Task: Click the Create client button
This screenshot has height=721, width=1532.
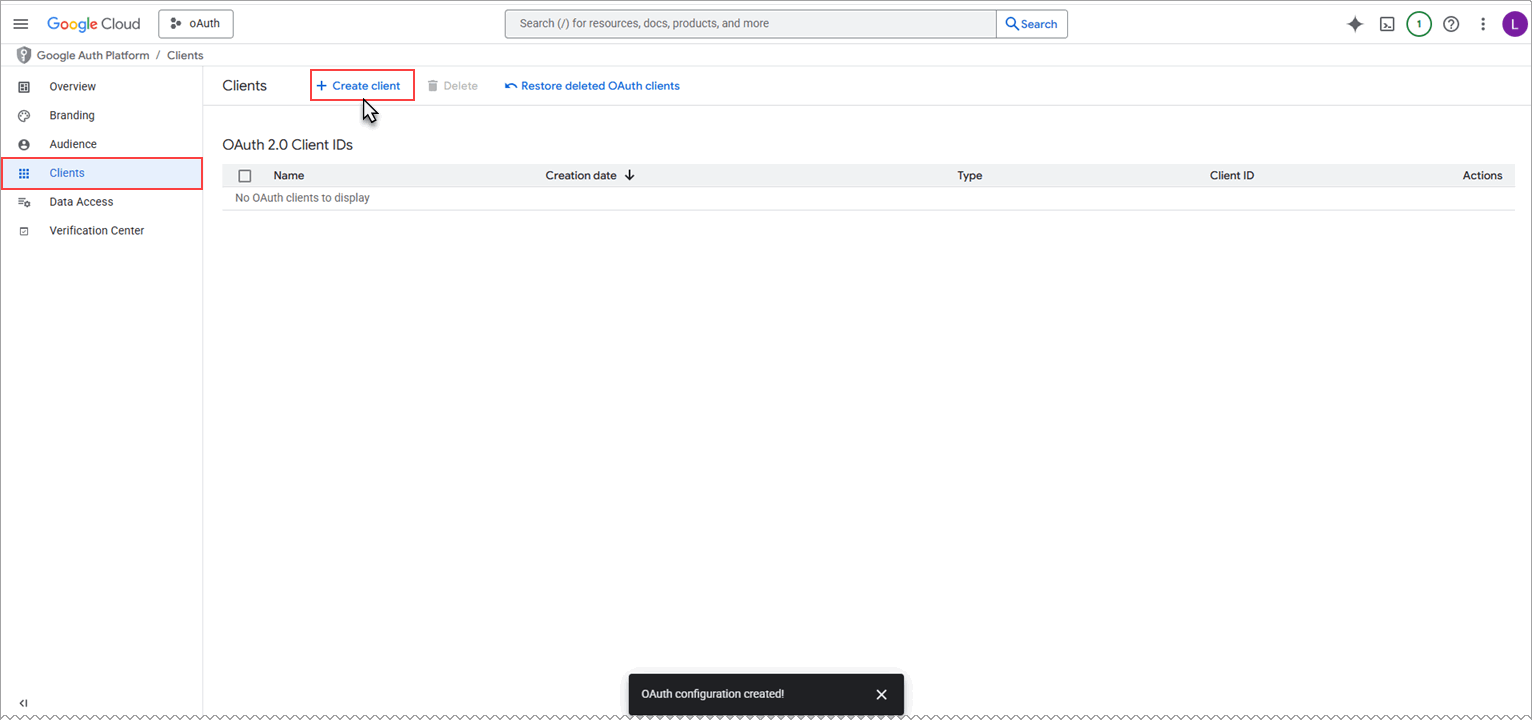Action: coord(358,86)
